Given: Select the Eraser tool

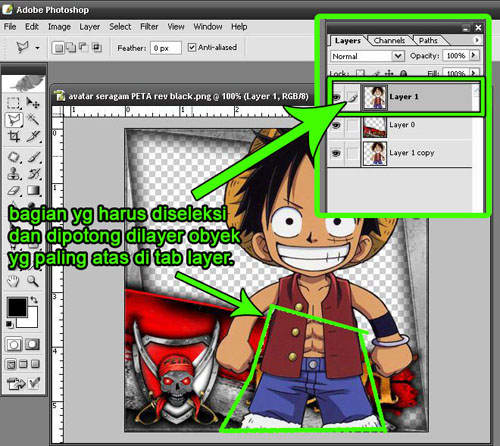Looking at the screenshot, I should click(x=14, y=191).
